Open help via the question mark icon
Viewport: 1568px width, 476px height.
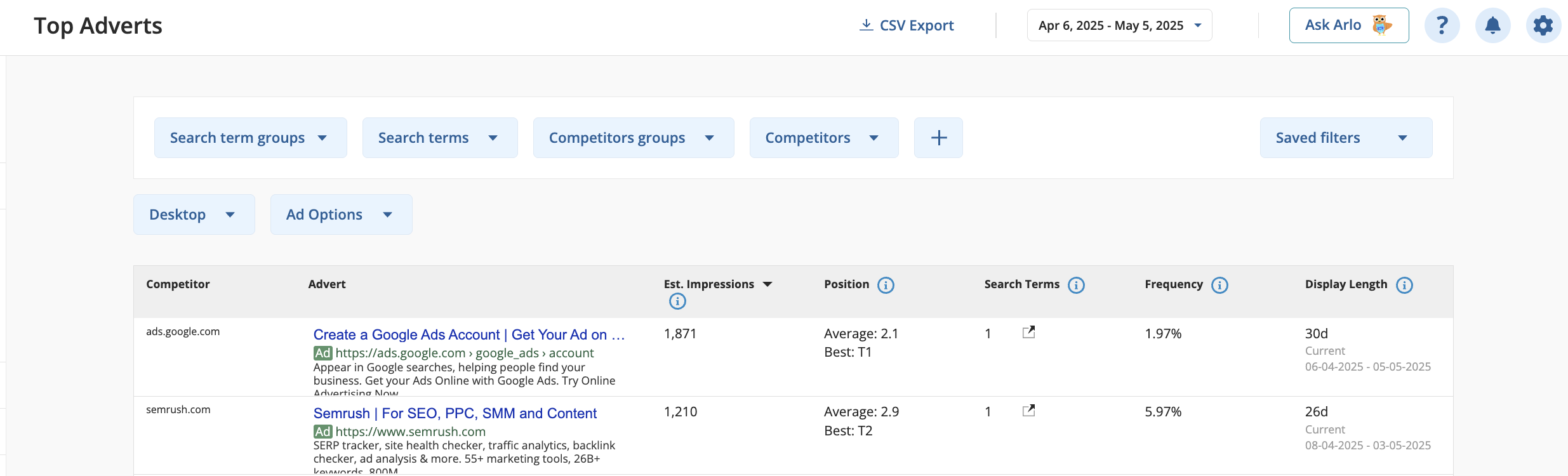(x=1442, y=25)
